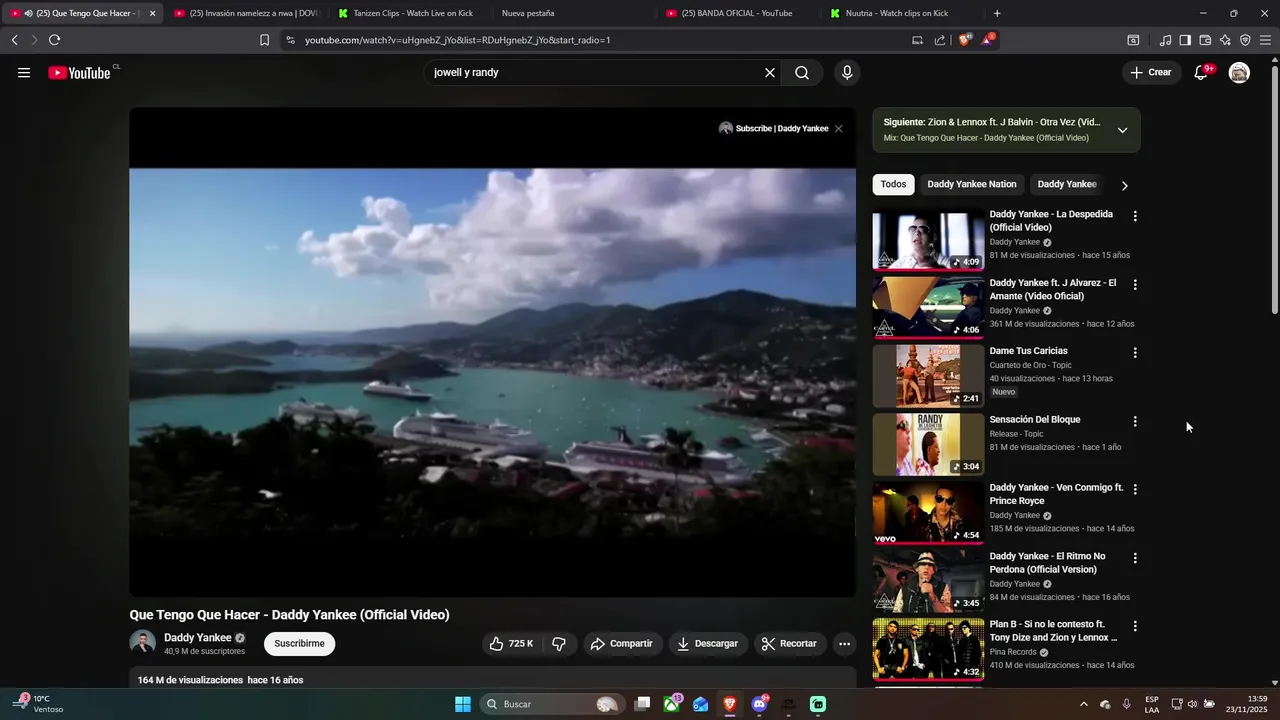Screen dimensions: 1280x720
Task: Click the Suscribirme button
Action: 299,644
